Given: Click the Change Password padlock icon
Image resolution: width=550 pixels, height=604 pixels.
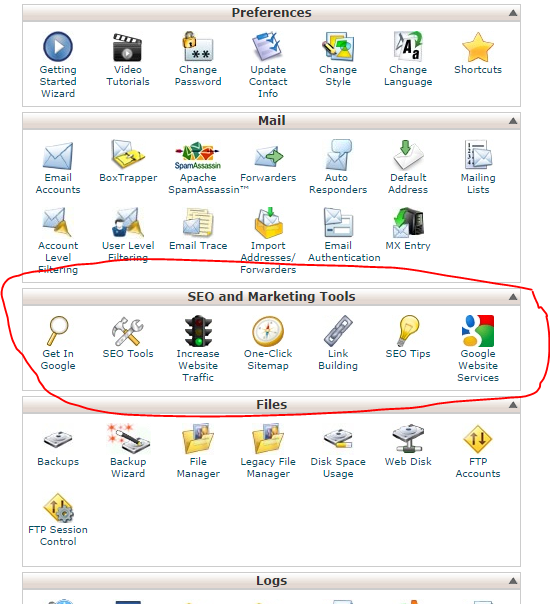Looking at the screenshot, I should [198, 47].
